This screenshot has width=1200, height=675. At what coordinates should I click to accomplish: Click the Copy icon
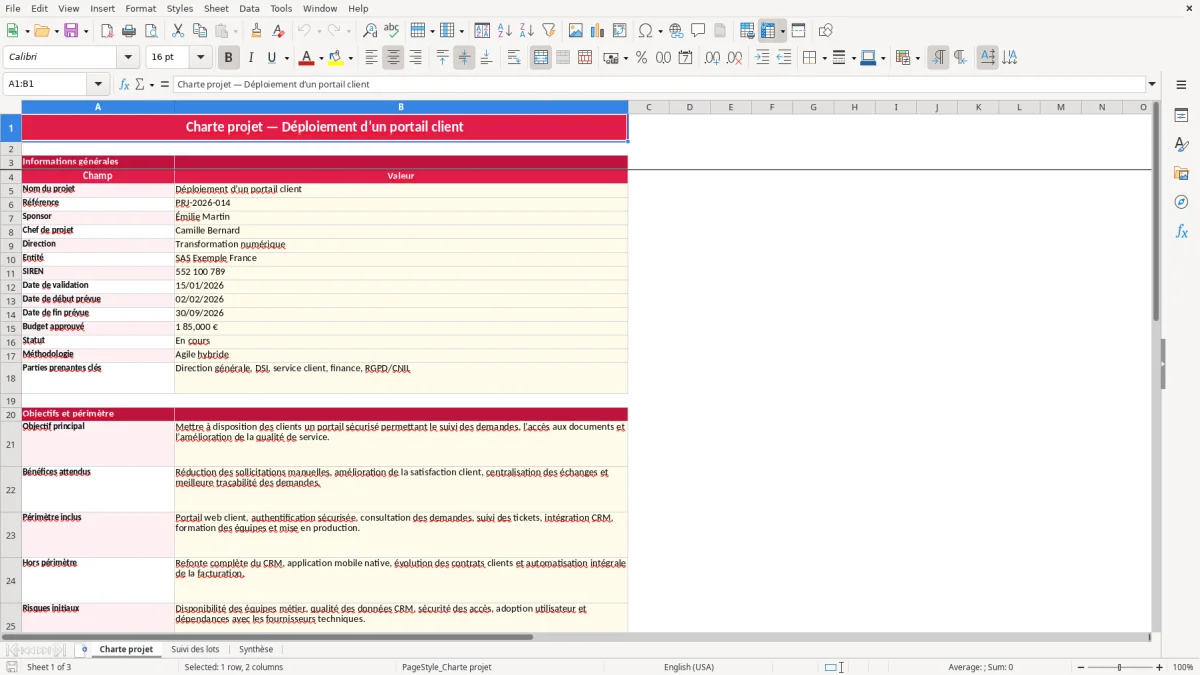click(200, 31)
